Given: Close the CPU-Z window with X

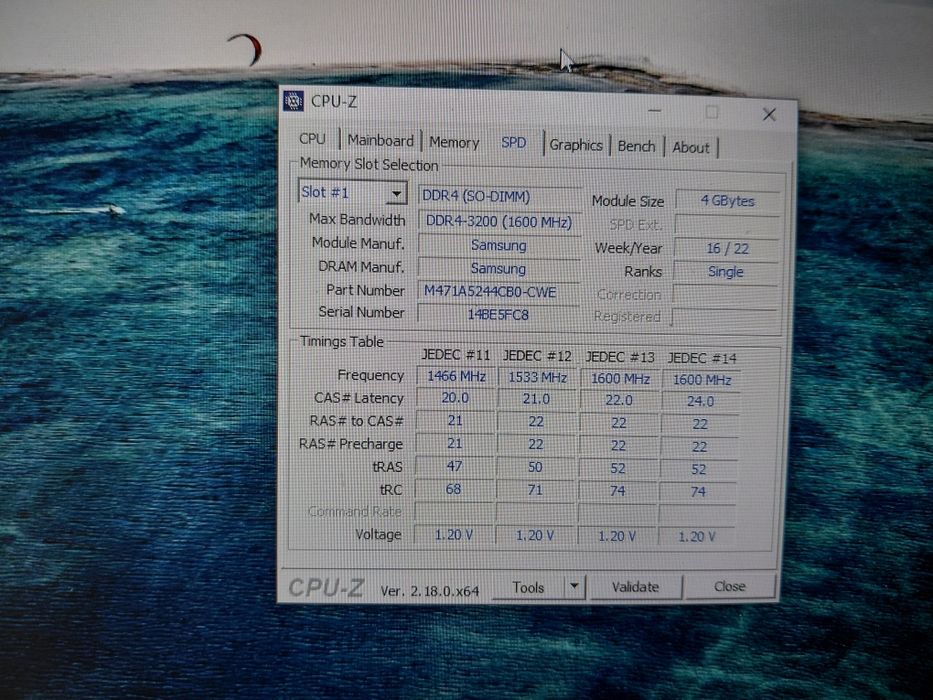Looking at the screenshot, I should point(769,114).
